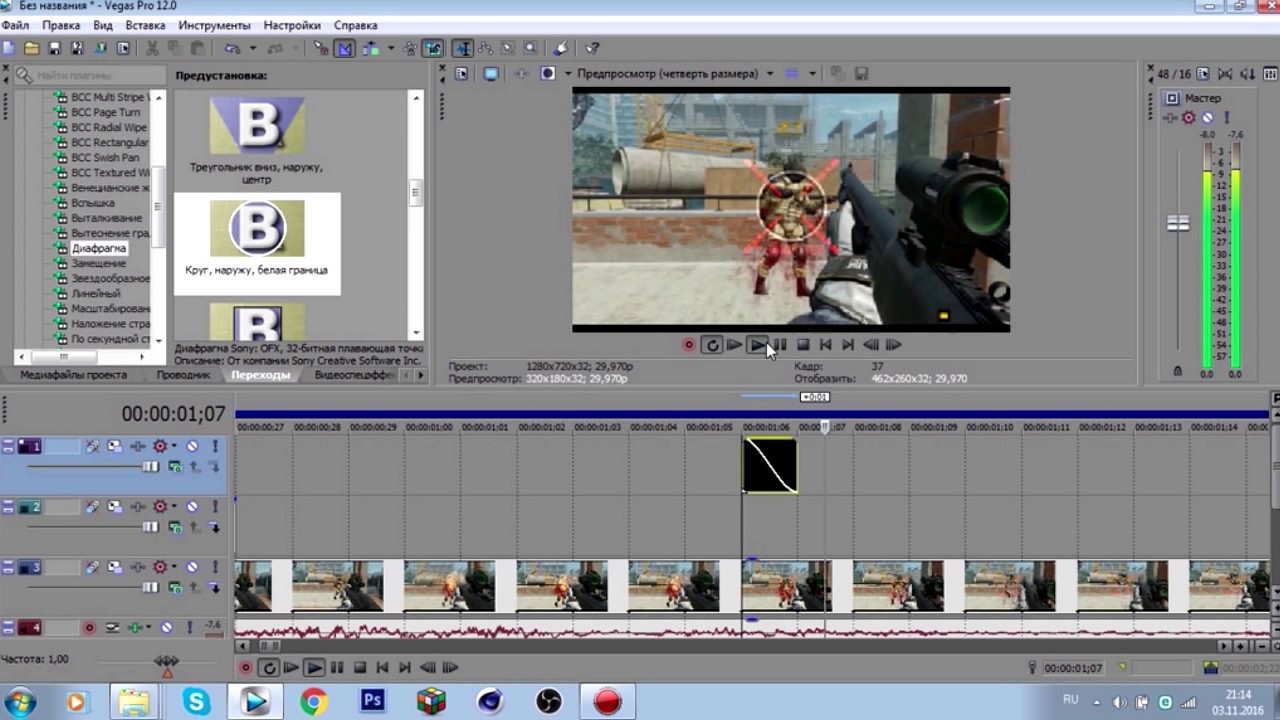Viewport: 1280px width, 720px height.
Task: Select the Selection Edit tool
Action: [x=509, y=48]
